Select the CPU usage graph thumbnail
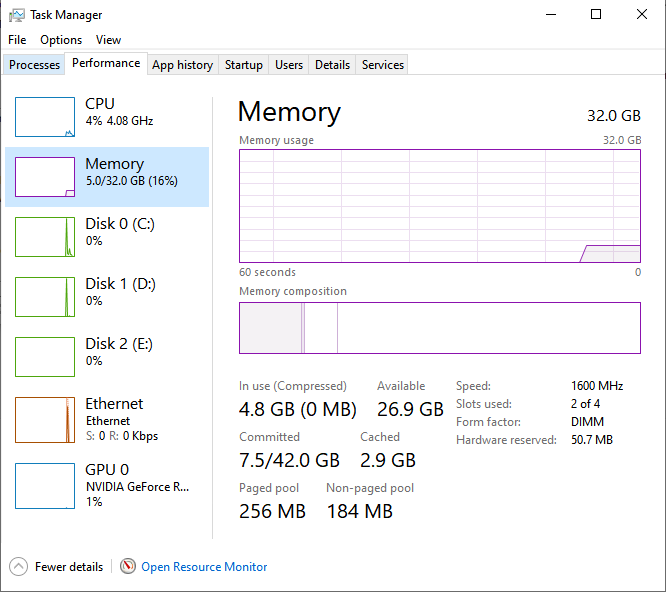Screen dimensions: 666x592 point(45,117)
